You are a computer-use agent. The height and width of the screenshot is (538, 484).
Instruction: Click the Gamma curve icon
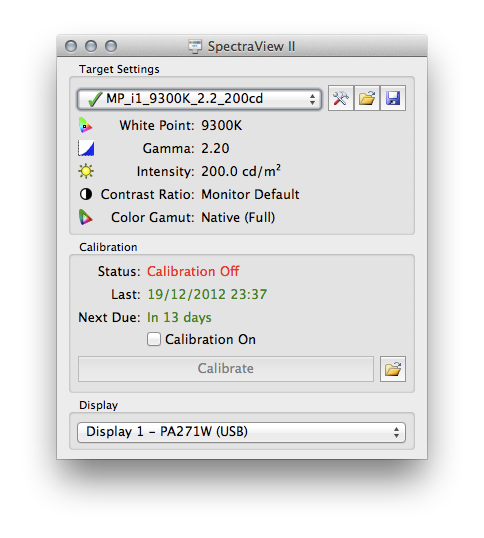click(86, 148)
